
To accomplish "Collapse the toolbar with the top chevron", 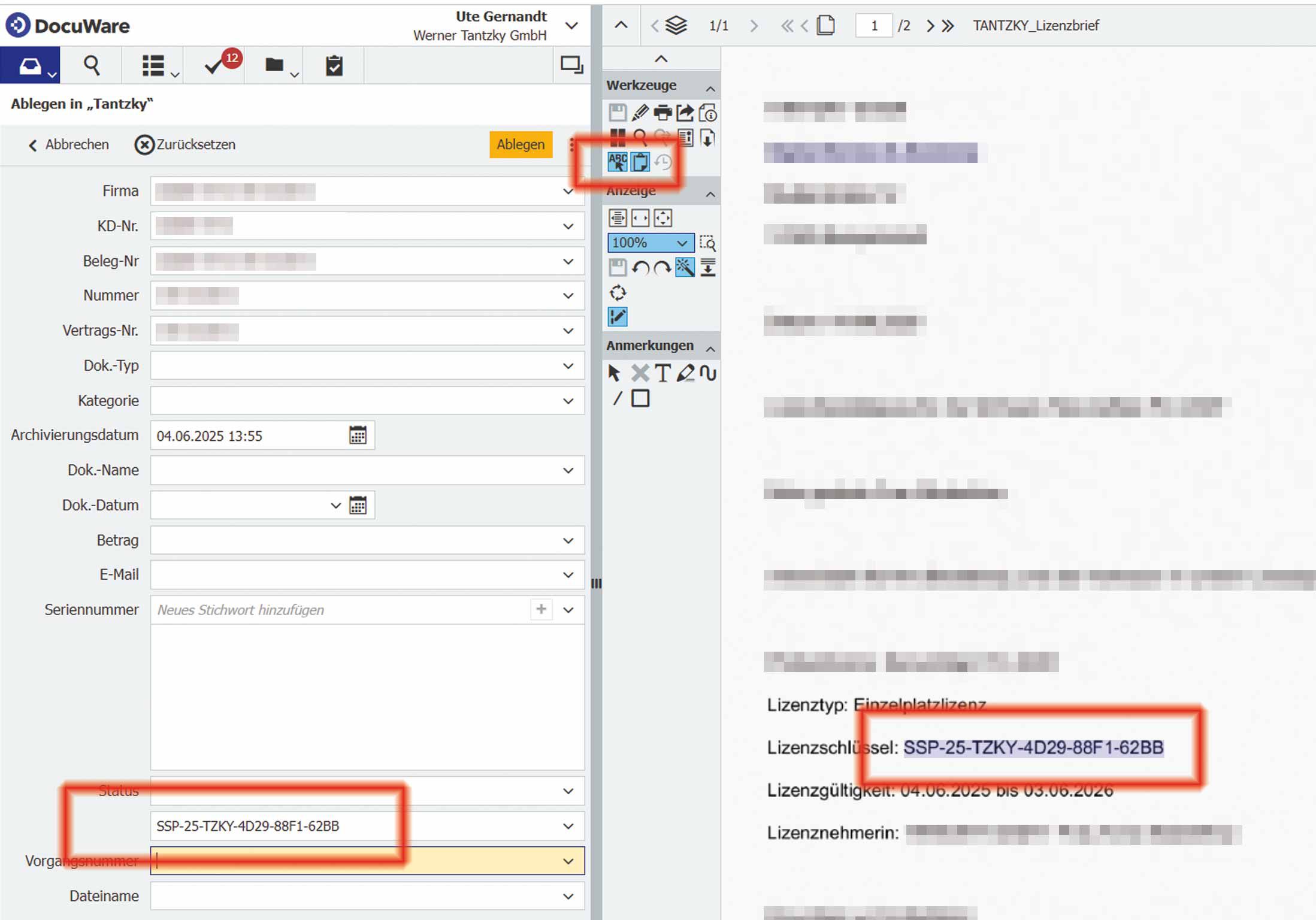I will 661,59.
